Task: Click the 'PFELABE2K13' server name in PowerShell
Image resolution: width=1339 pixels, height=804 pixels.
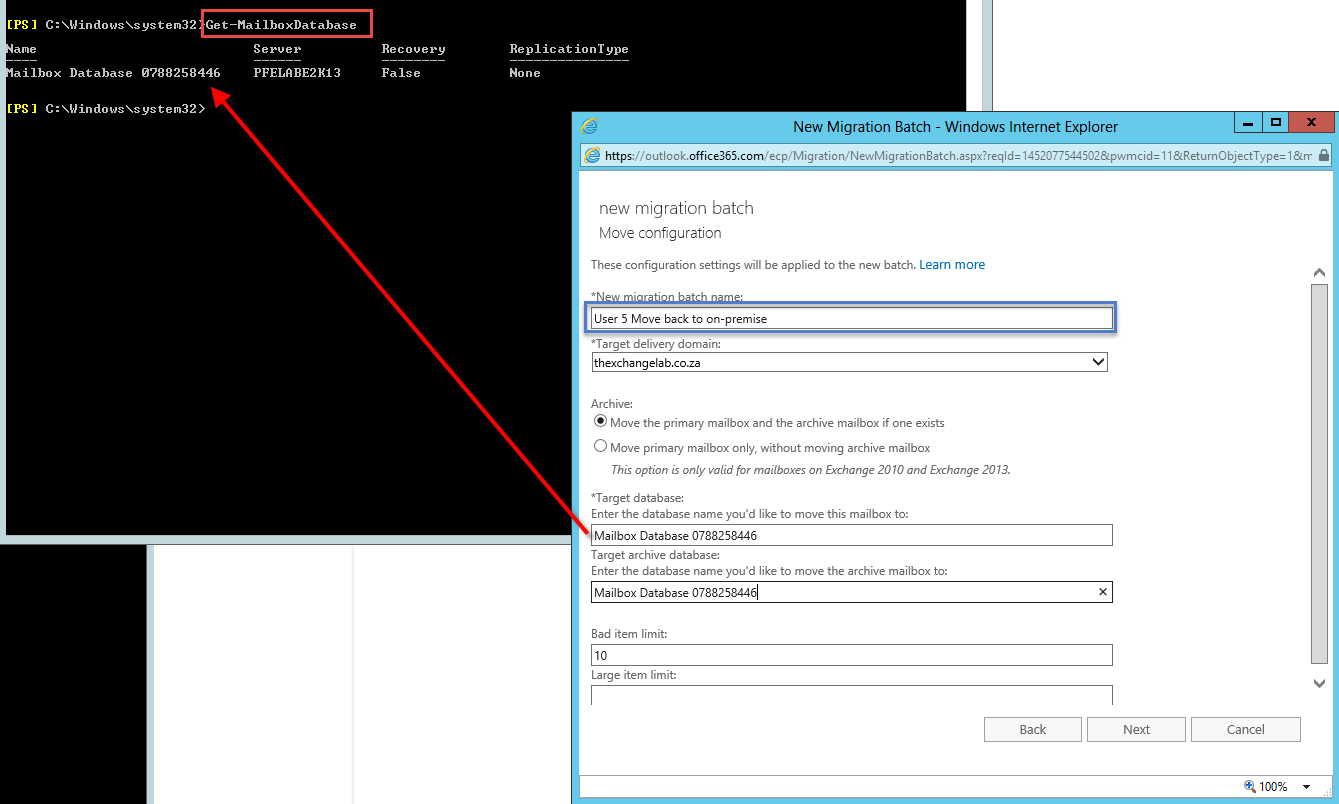Action: pos(297,73)
